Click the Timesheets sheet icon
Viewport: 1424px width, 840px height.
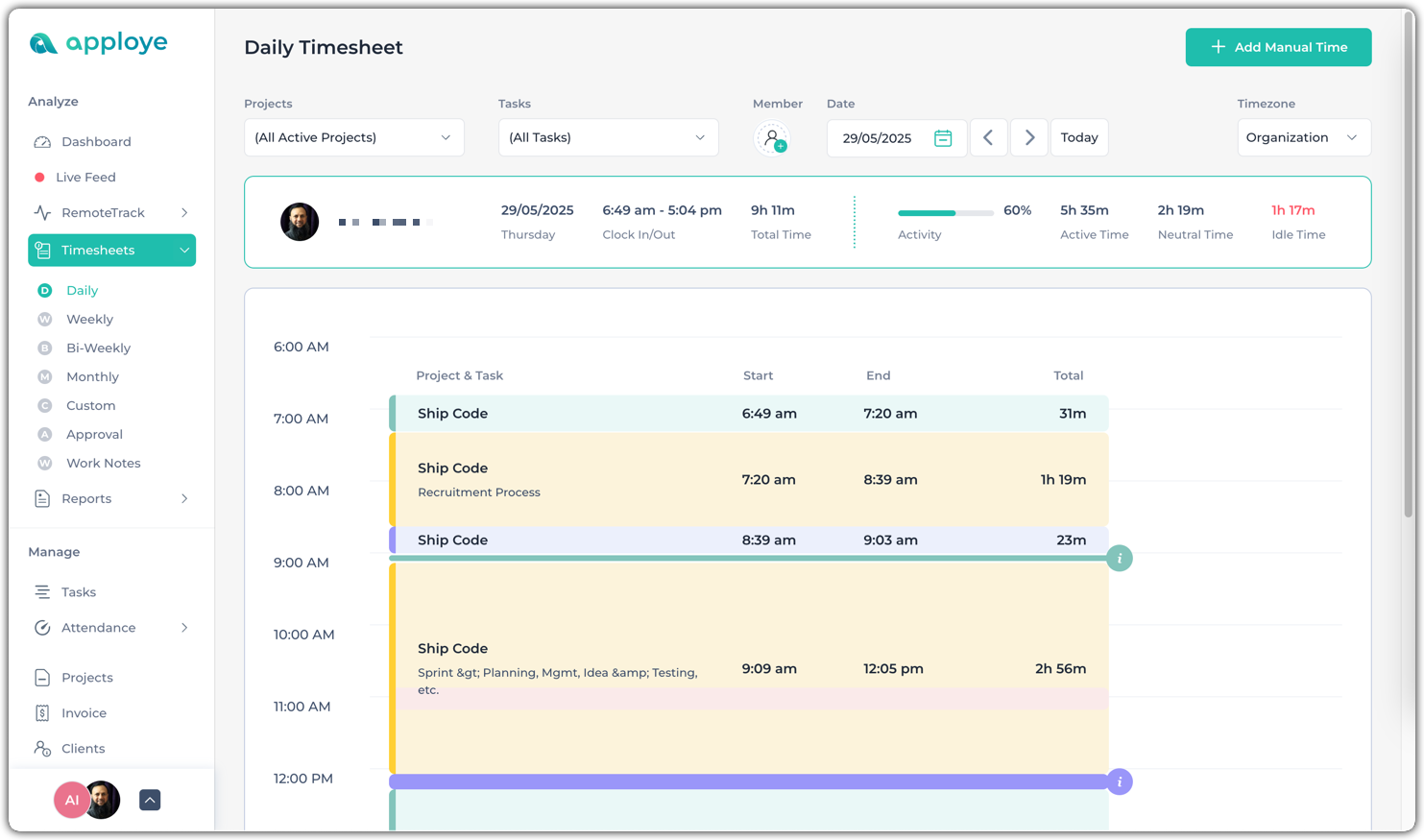(x=42, y=251)
